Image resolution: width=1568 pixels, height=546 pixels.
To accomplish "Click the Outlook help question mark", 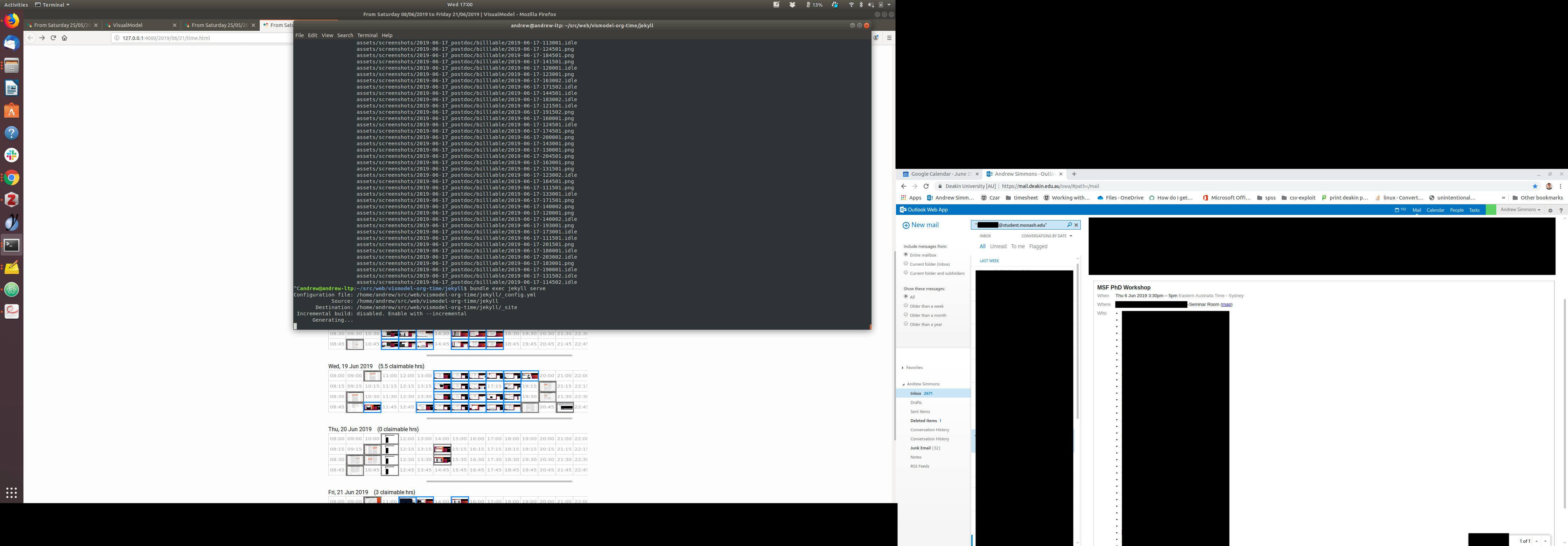I will [x=1561, y=210].
